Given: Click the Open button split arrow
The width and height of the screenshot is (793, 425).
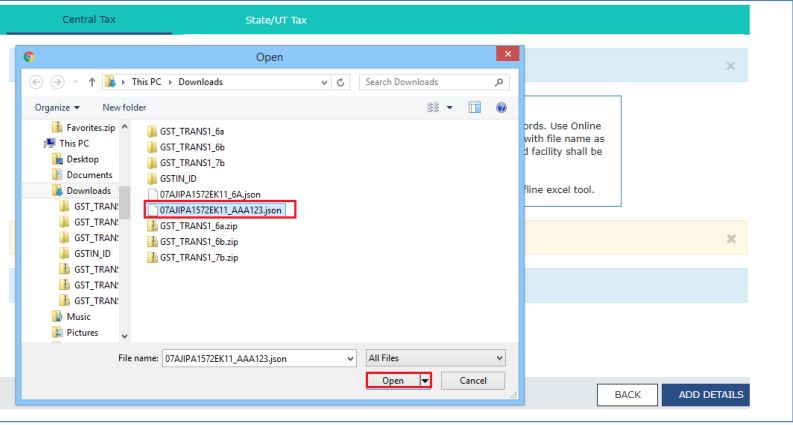Looking at the screenshot, I should [x=425, y=381].
